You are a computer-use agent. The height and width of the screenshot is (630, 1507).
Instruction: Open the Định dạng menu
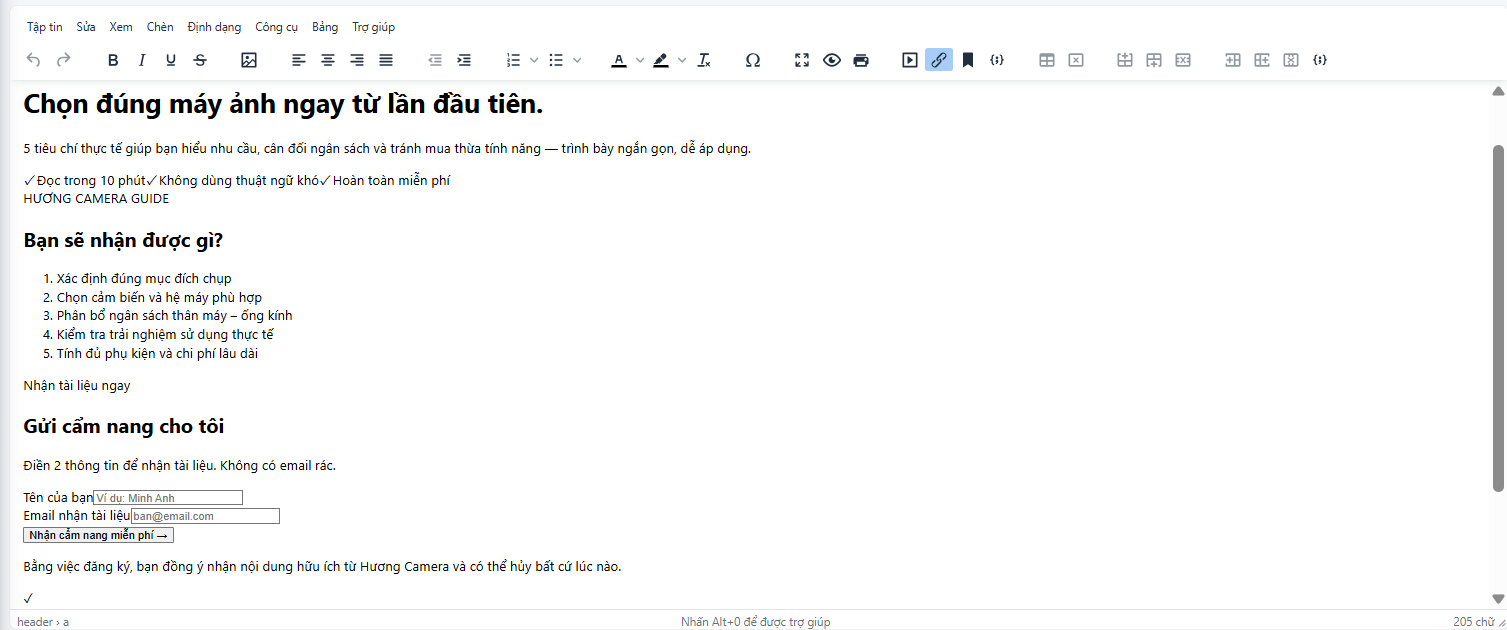(214, 27)
